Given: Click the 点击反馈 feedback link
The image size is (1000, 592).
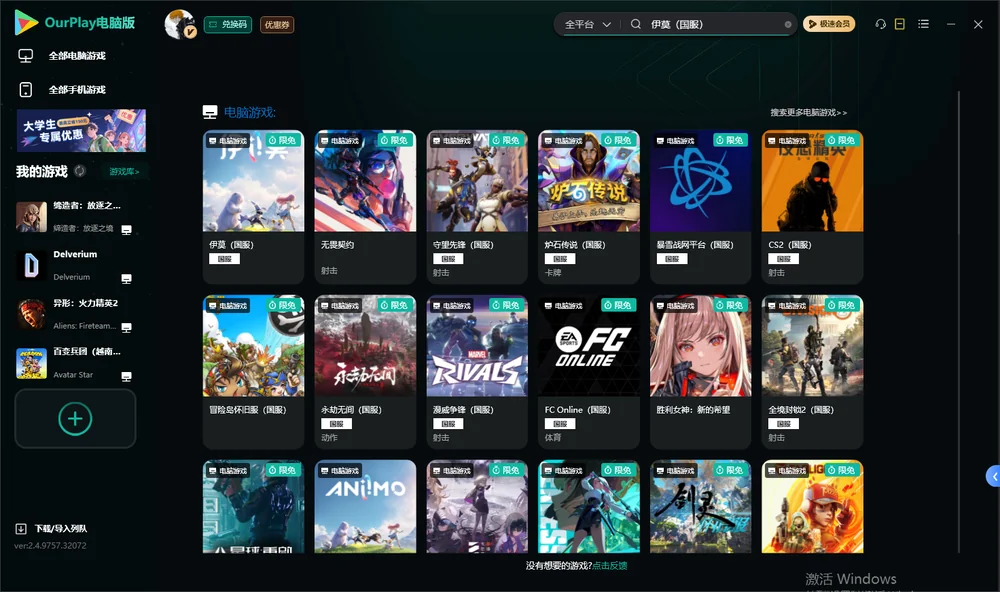Looking at the screenshot, I should click(x=610, y=565).
